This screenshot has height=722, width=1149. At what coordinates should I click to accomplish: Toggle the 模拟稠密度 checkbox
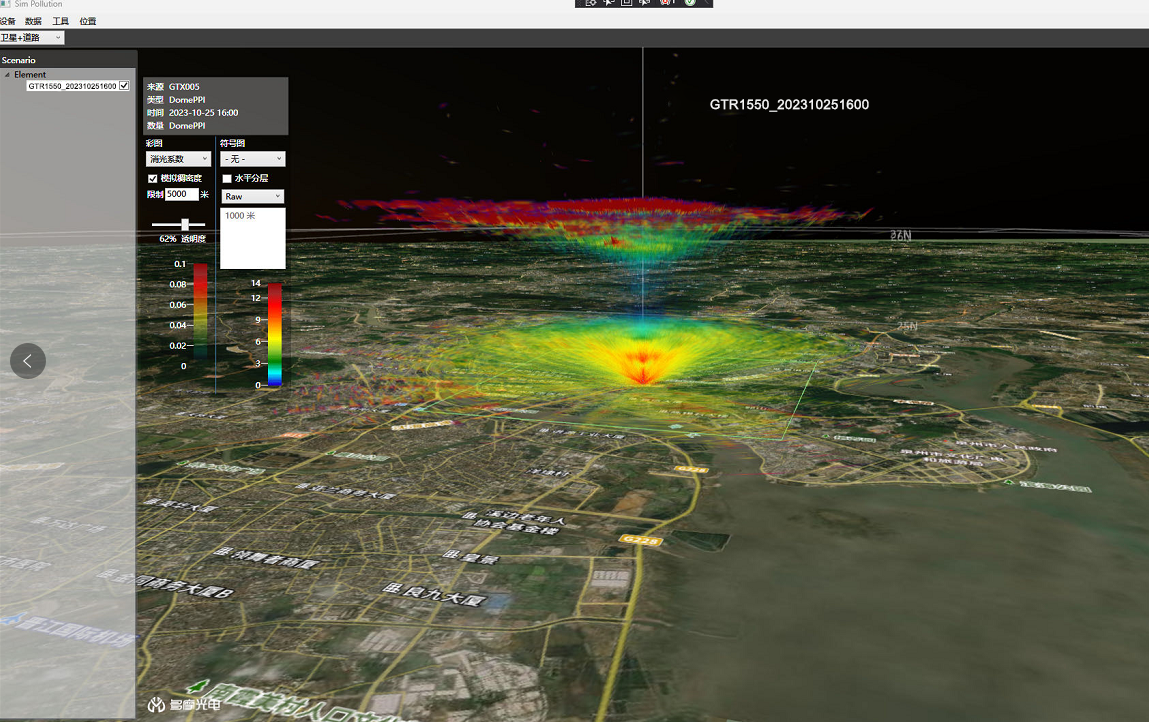point(153,178)
